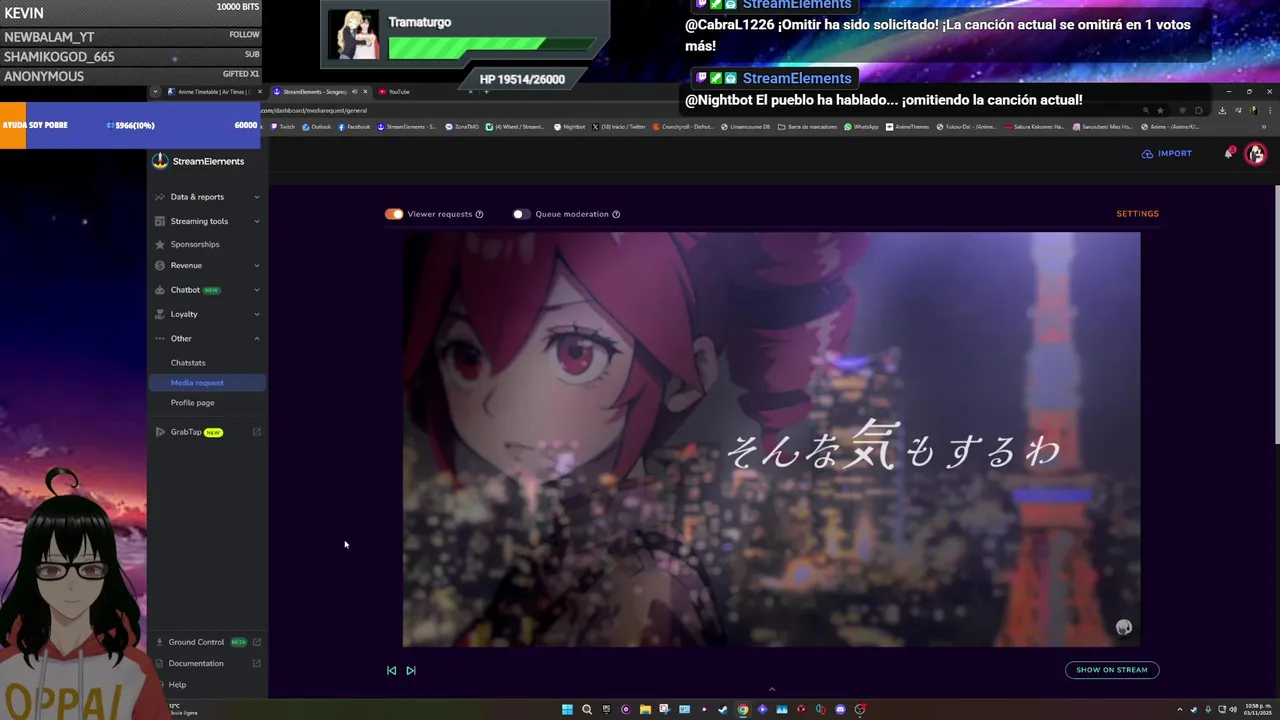
Task: Enable the Queue moderation toggle
Action: [x=521, y=214]
